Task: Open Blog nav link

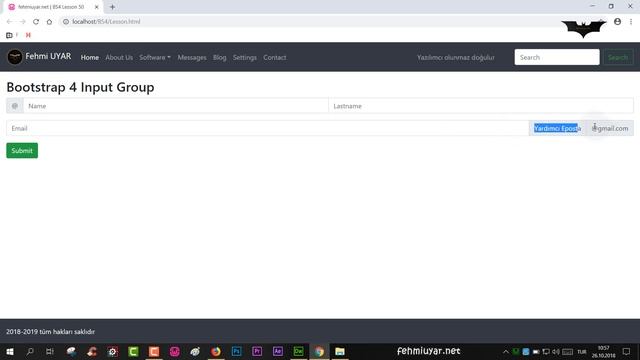Action: (220, 58)
